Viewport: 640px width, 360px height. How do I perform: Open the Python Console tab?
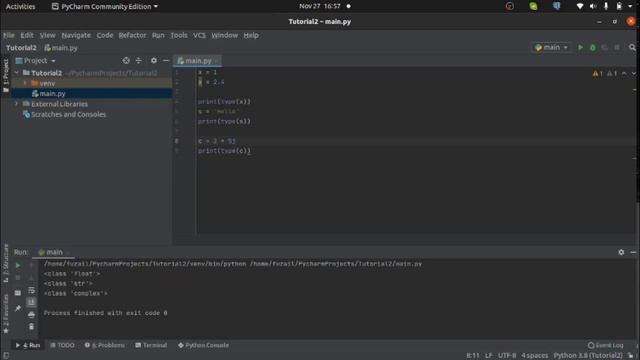(203, 345)
